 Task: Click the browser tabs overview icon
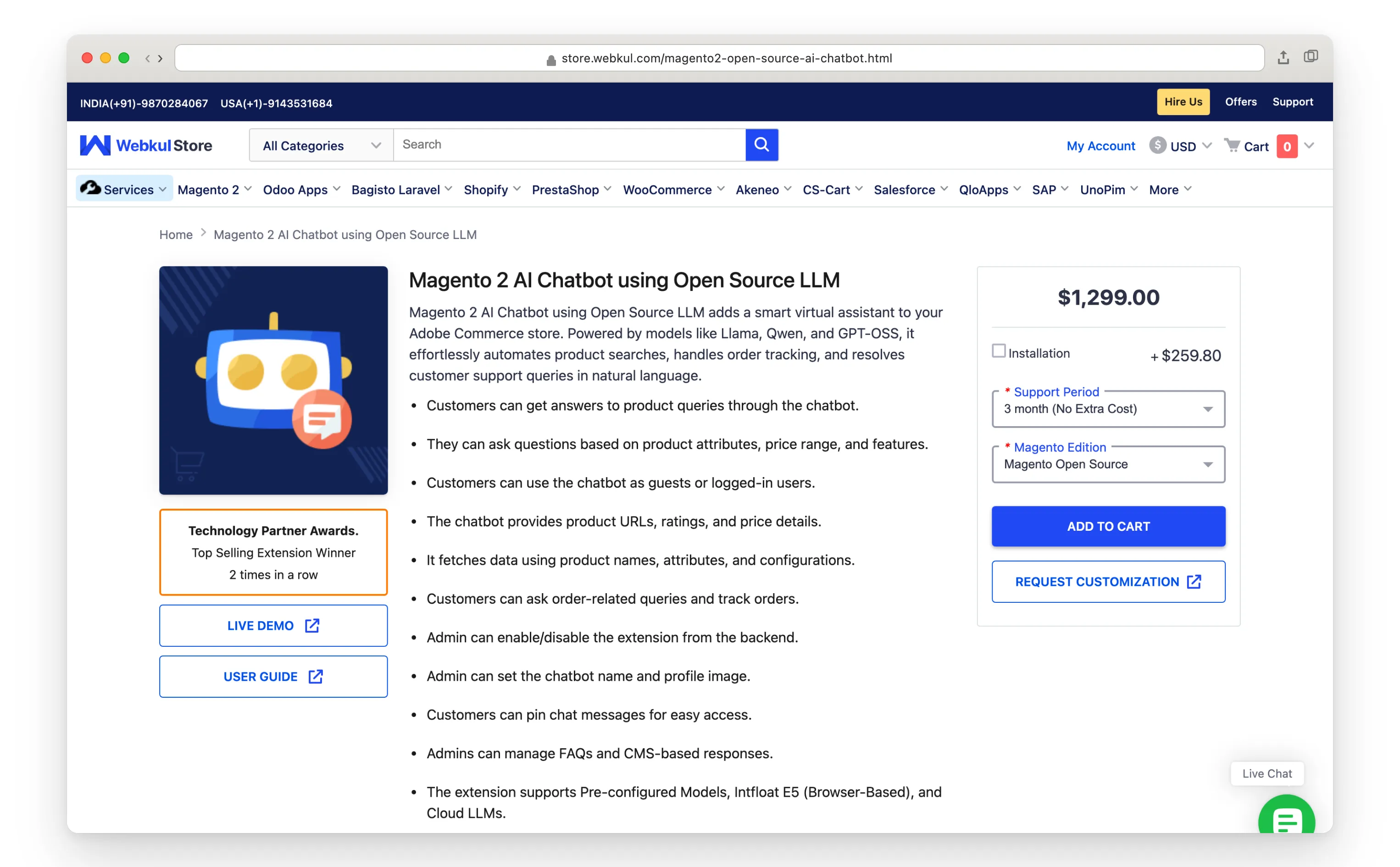coord(1311,57)
